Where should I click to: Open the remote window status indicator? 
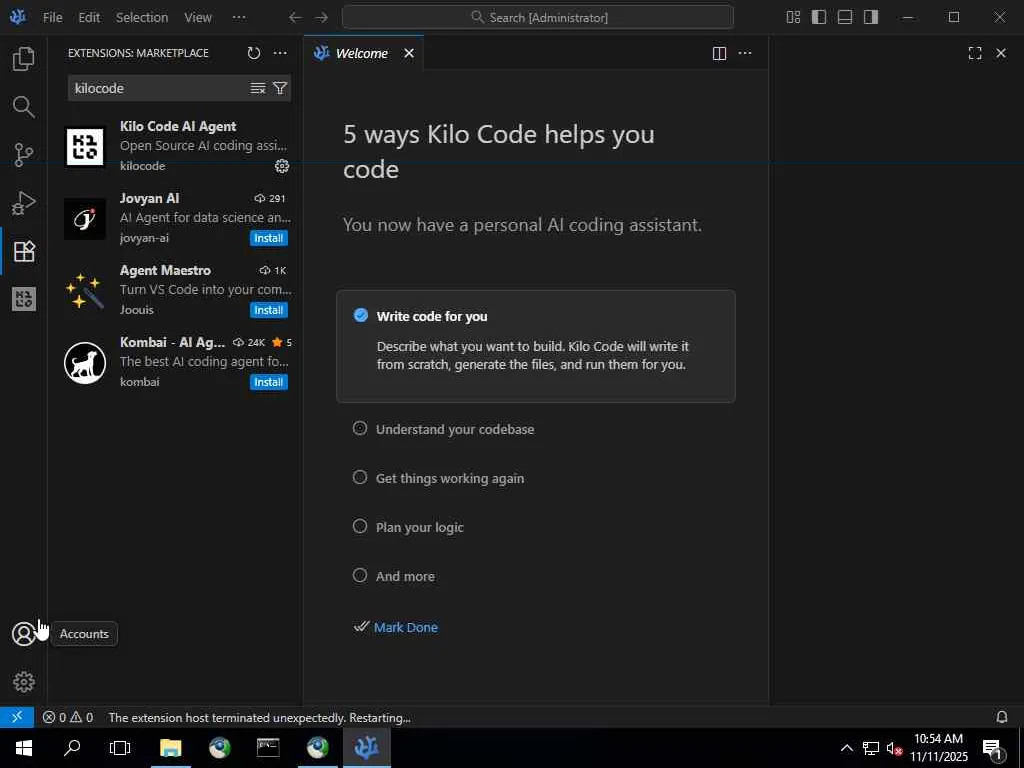[x=17, y=717]
